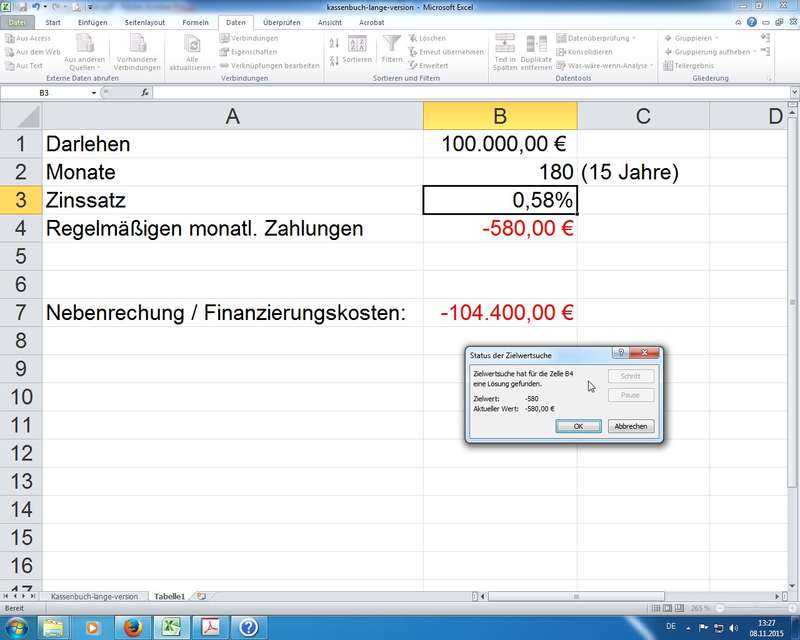Open the Sortieren dialog

click(357, 50)
